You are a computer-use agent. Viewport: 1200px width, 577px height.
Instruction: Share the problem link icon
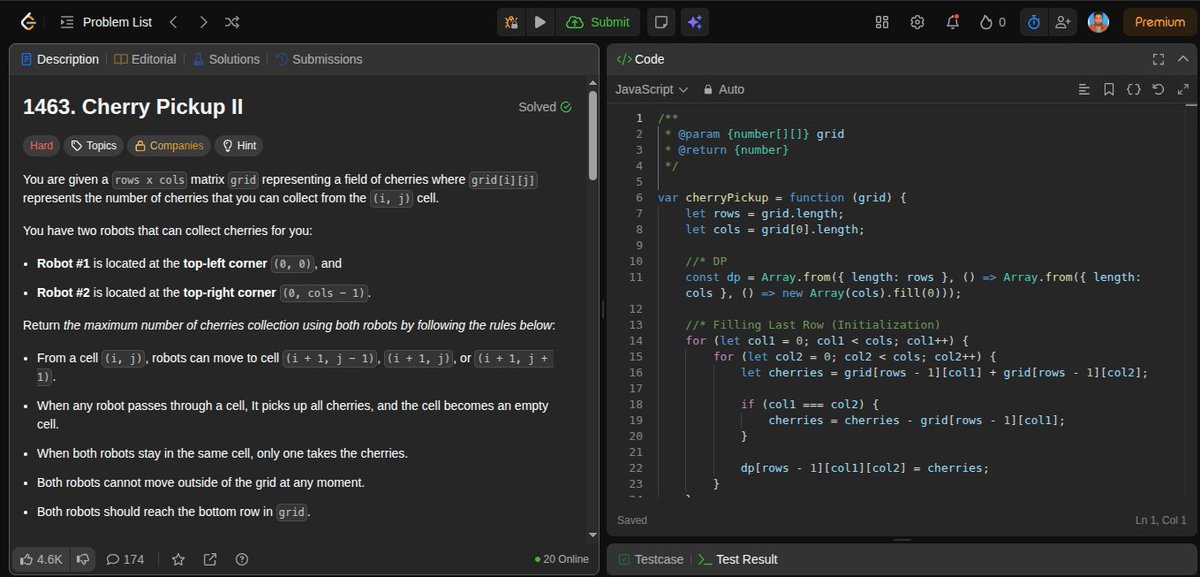click(210, 559)
